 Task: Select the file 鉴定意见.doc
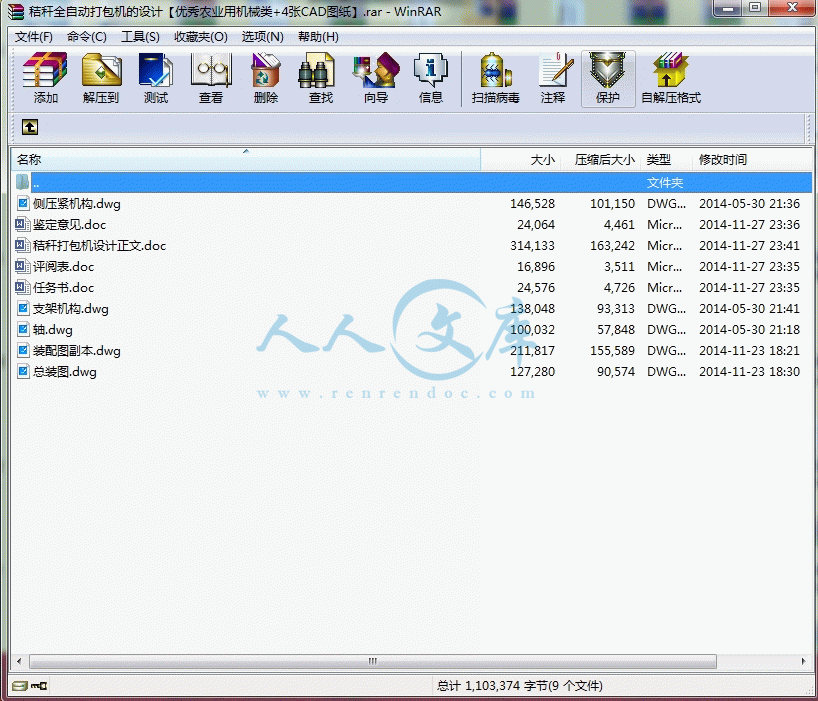[69, 225]
